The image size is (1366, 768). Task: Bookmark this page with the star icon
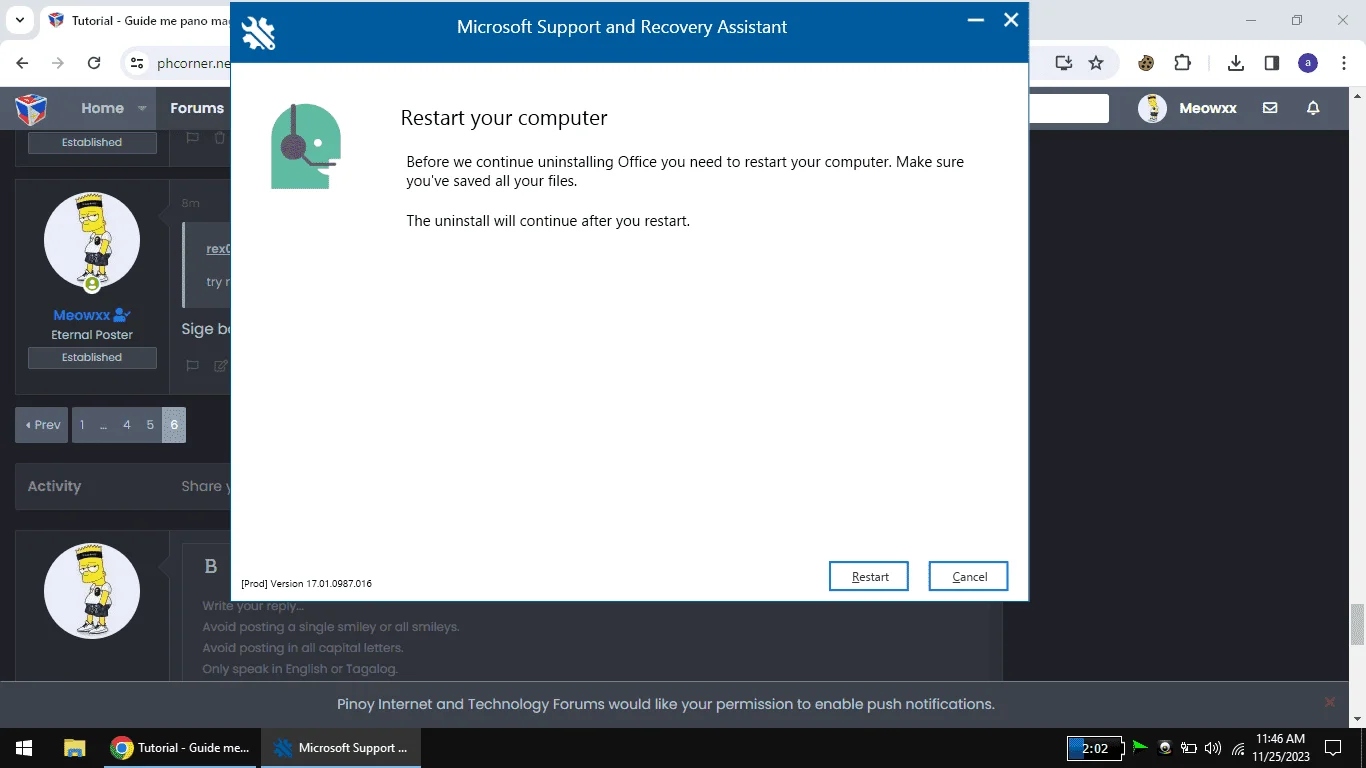pos(1096,63)
